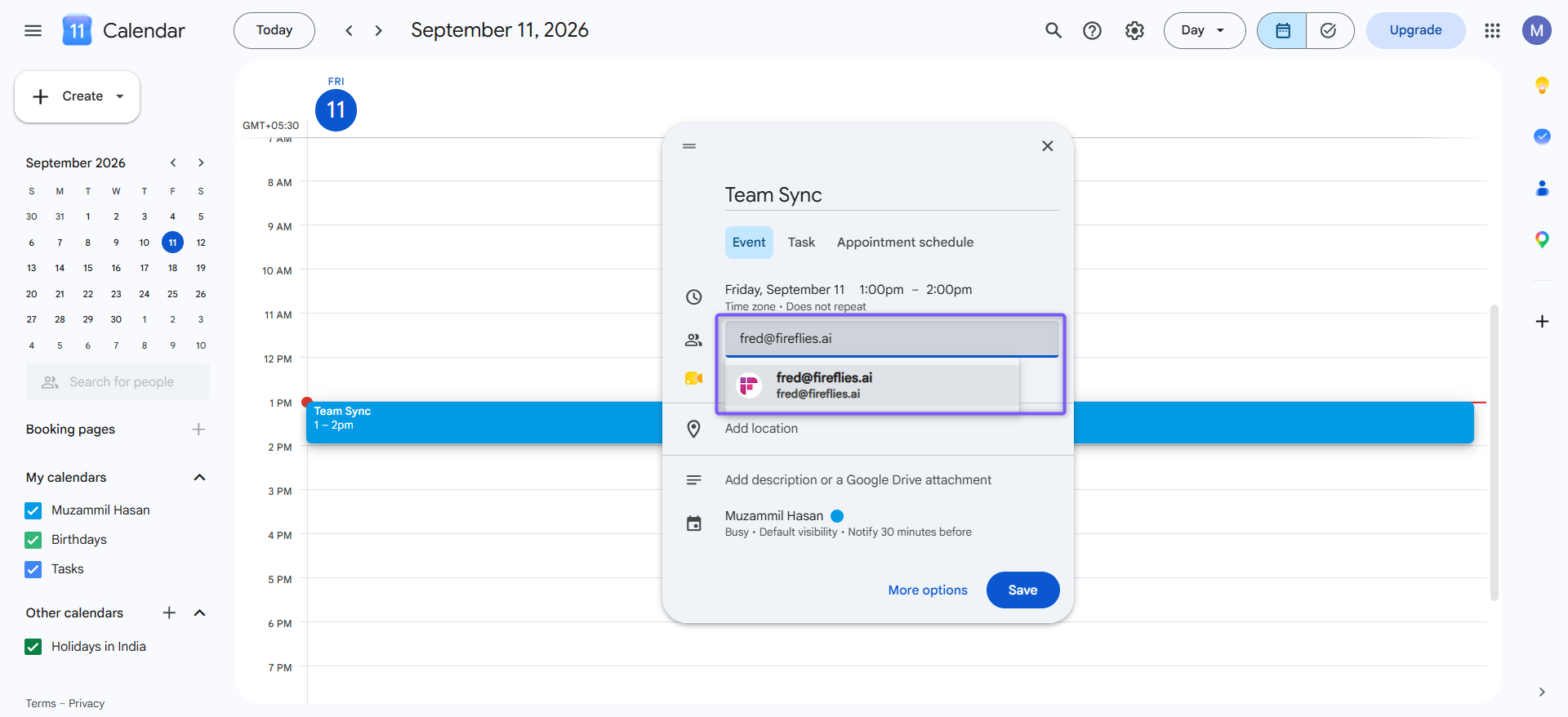This screenshot has height=717, width=1568.
Task: Open Contacts side panel icon
Action: [x=1542, y=188]
